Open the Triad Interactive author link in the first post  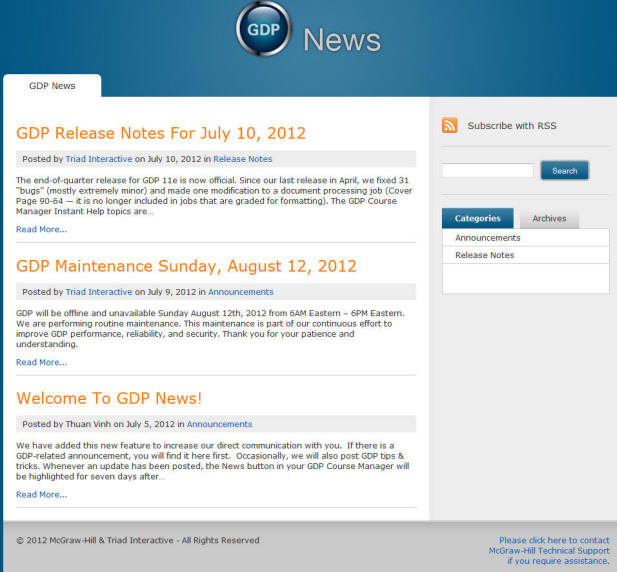tap(99, 159)
